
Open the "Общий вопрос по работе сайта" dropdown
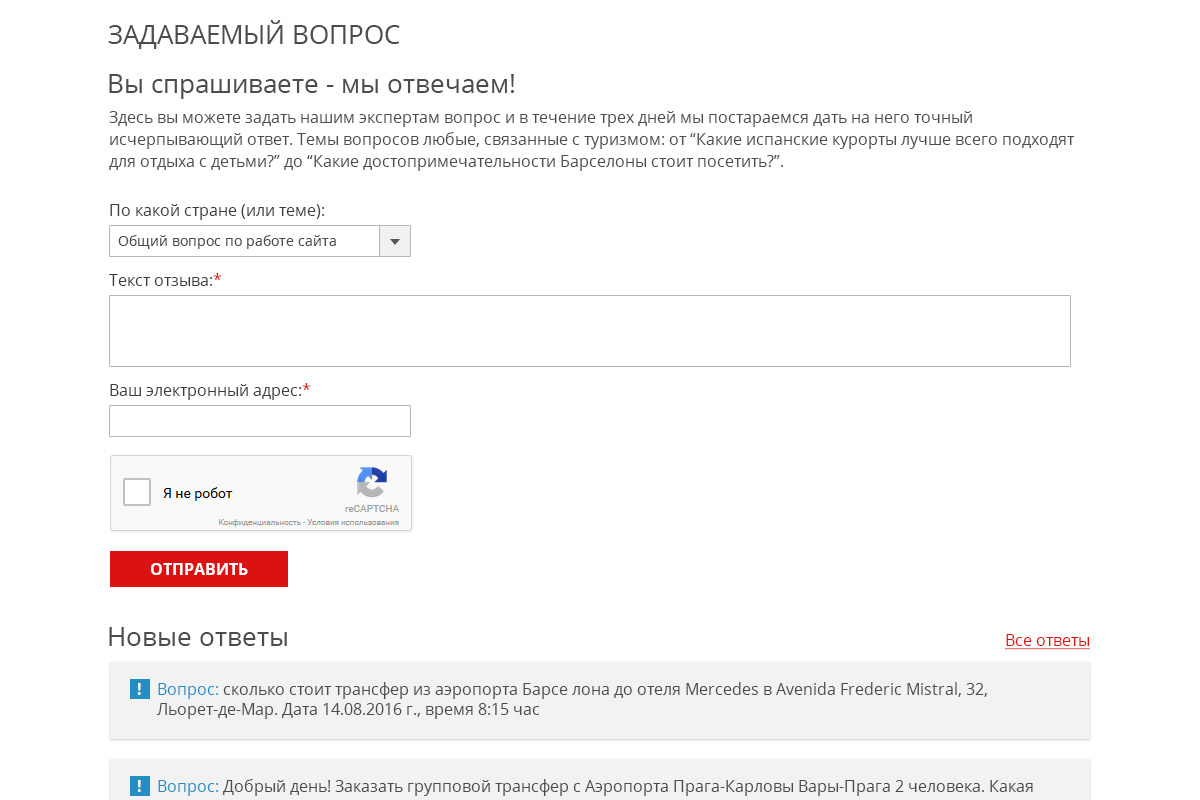click(244, 241)
